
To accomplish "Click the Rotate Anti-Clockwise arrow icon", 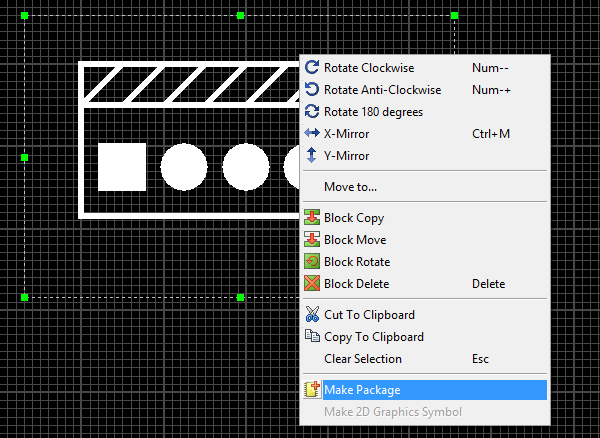I will tap(311, 90).
